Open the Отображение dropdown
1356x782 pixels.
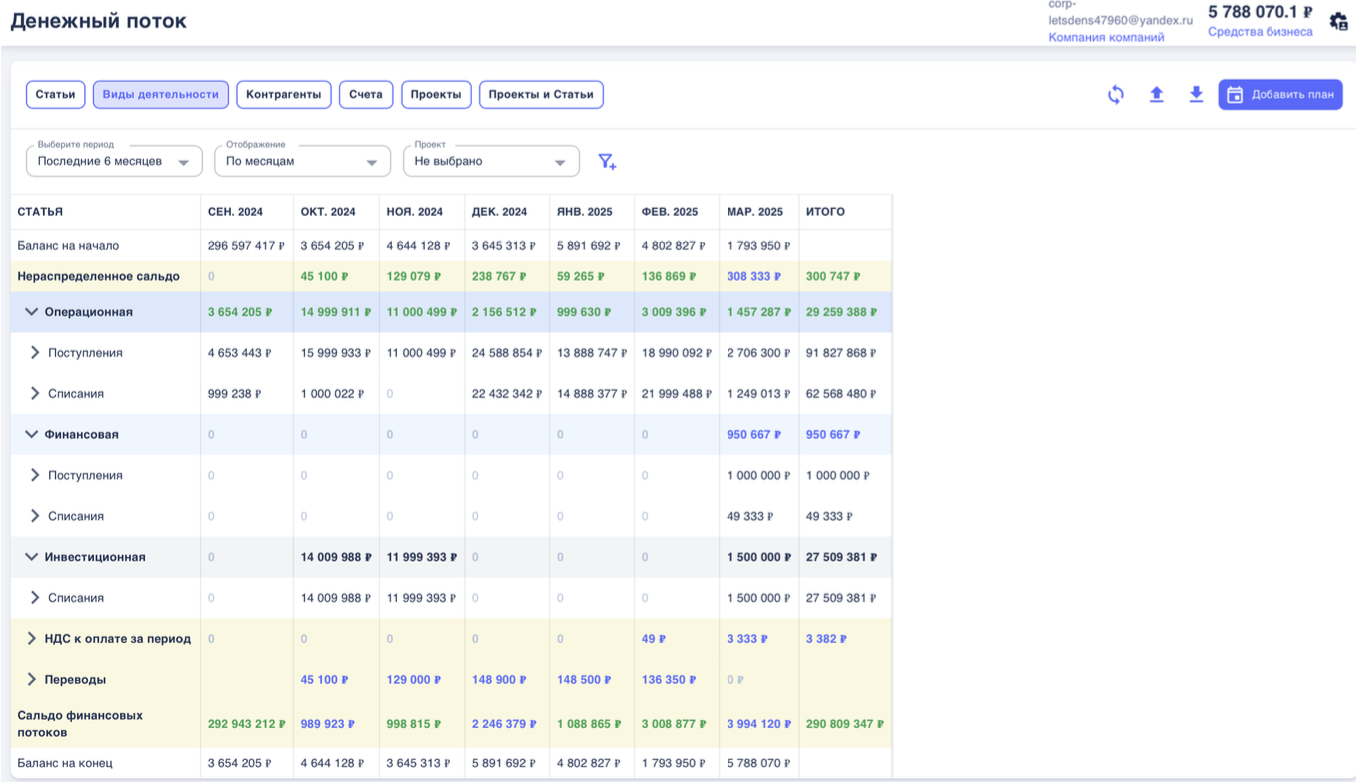point(301,161)
